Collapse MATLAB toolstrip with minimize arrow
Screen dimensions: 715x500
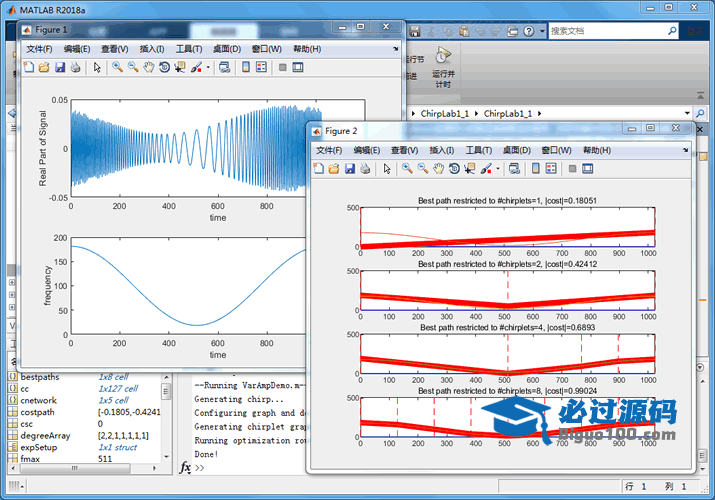(x=700, y=95)
